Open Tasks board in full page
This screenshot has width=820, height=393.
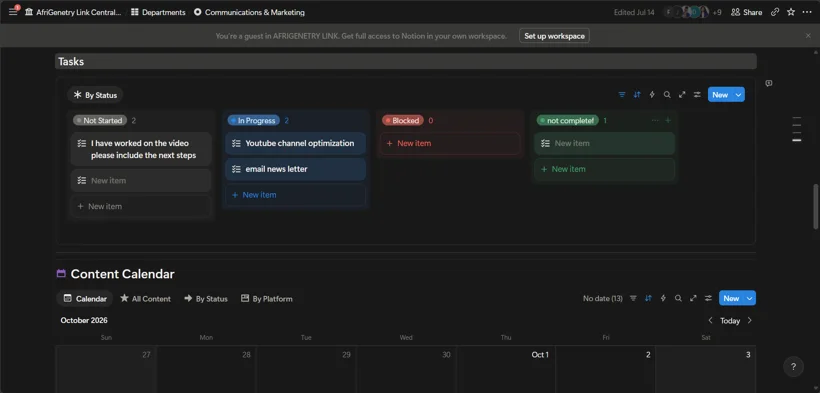[682, 95]
